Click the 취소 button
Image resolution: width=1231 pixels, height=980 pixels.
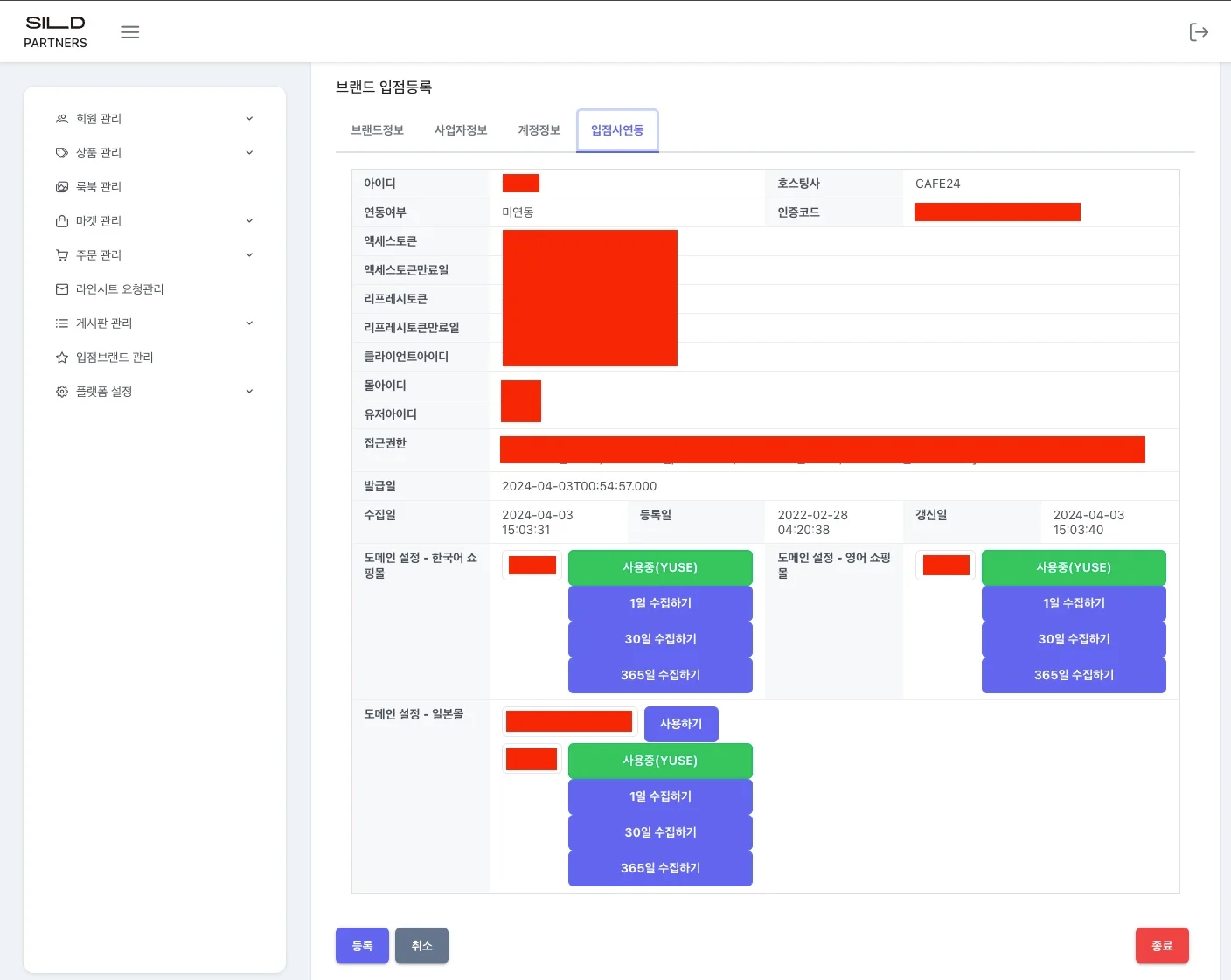point(421,946)
